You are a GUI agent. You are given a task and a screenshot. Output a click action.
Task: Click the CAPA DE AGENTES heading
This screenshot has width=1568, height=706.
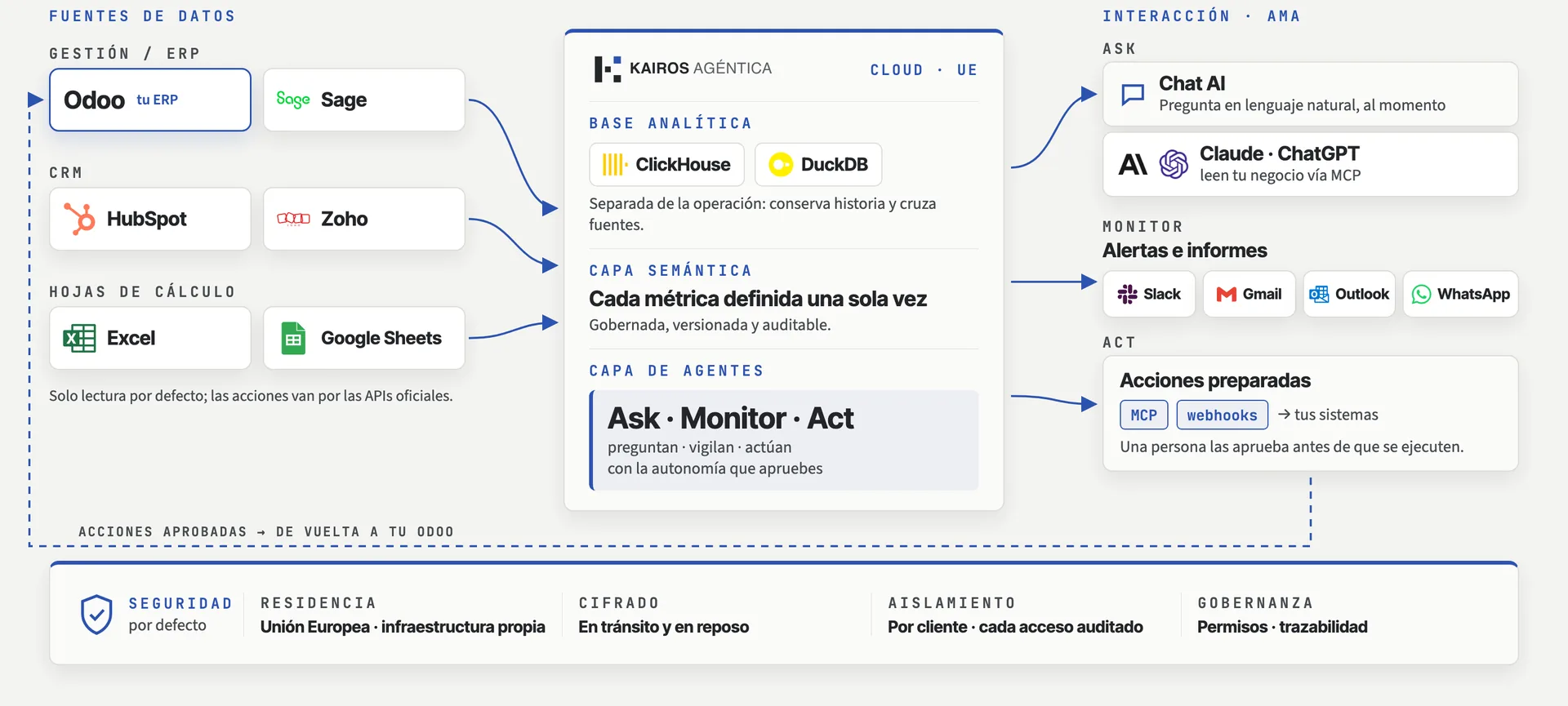(x=676, y=371)
